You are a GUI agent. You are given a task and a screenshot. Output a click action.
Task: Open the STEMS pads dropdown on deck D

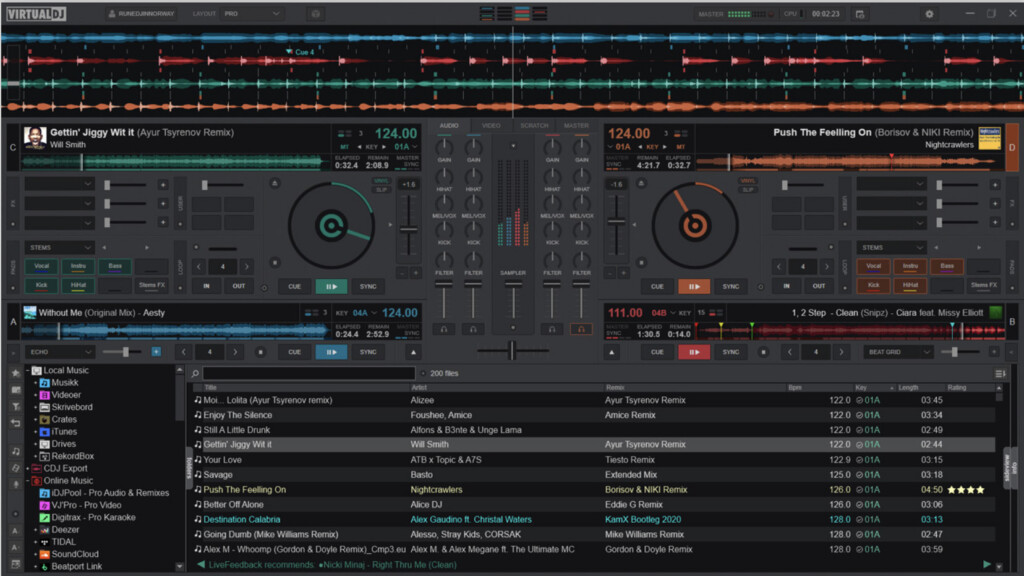891,248
